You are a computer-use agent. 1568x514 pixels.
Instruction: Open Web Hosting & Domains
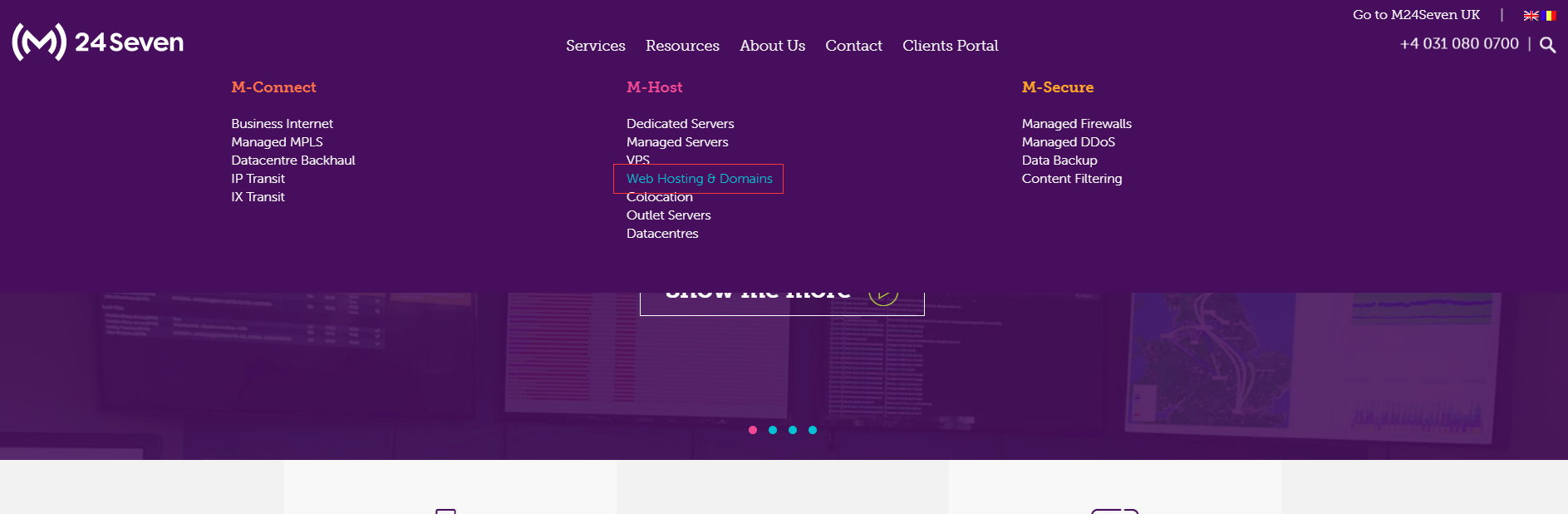click(x=699, y=179)
